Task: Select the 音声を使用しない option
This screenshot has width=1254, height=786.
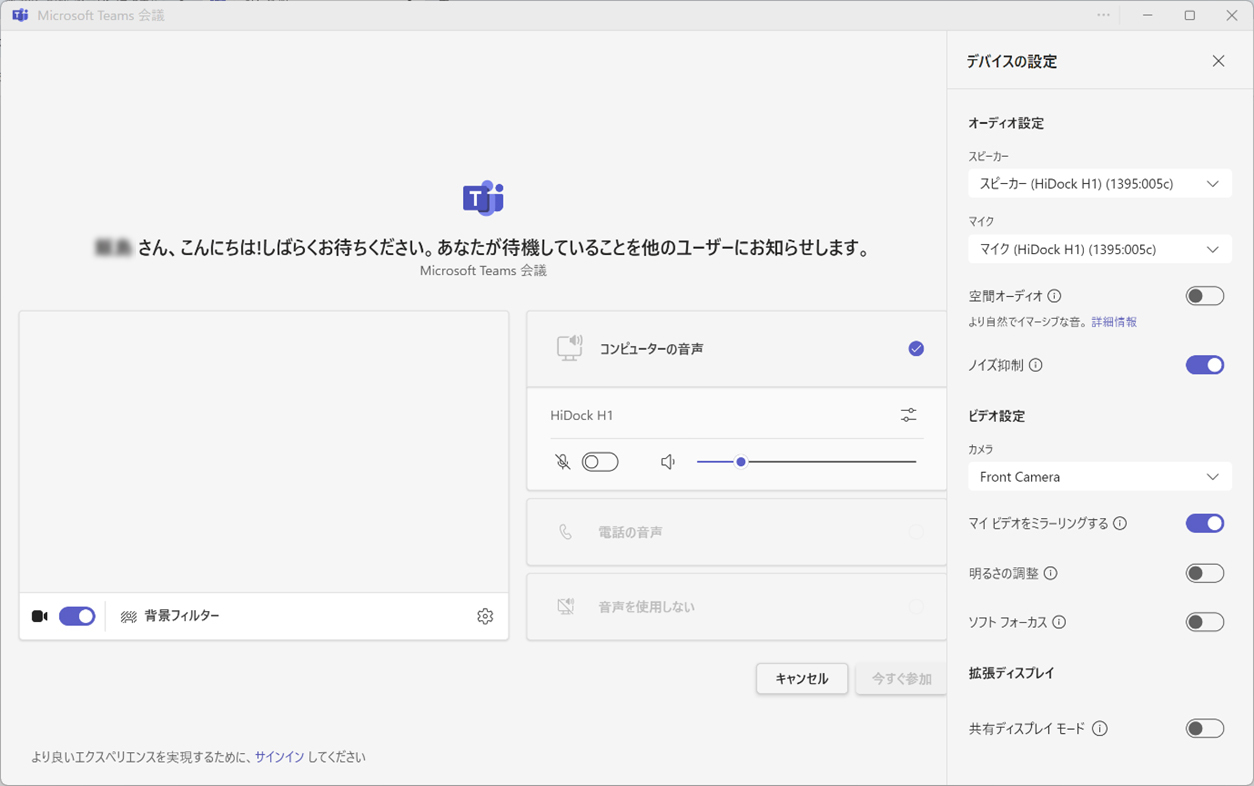Action: click(737, 607)
